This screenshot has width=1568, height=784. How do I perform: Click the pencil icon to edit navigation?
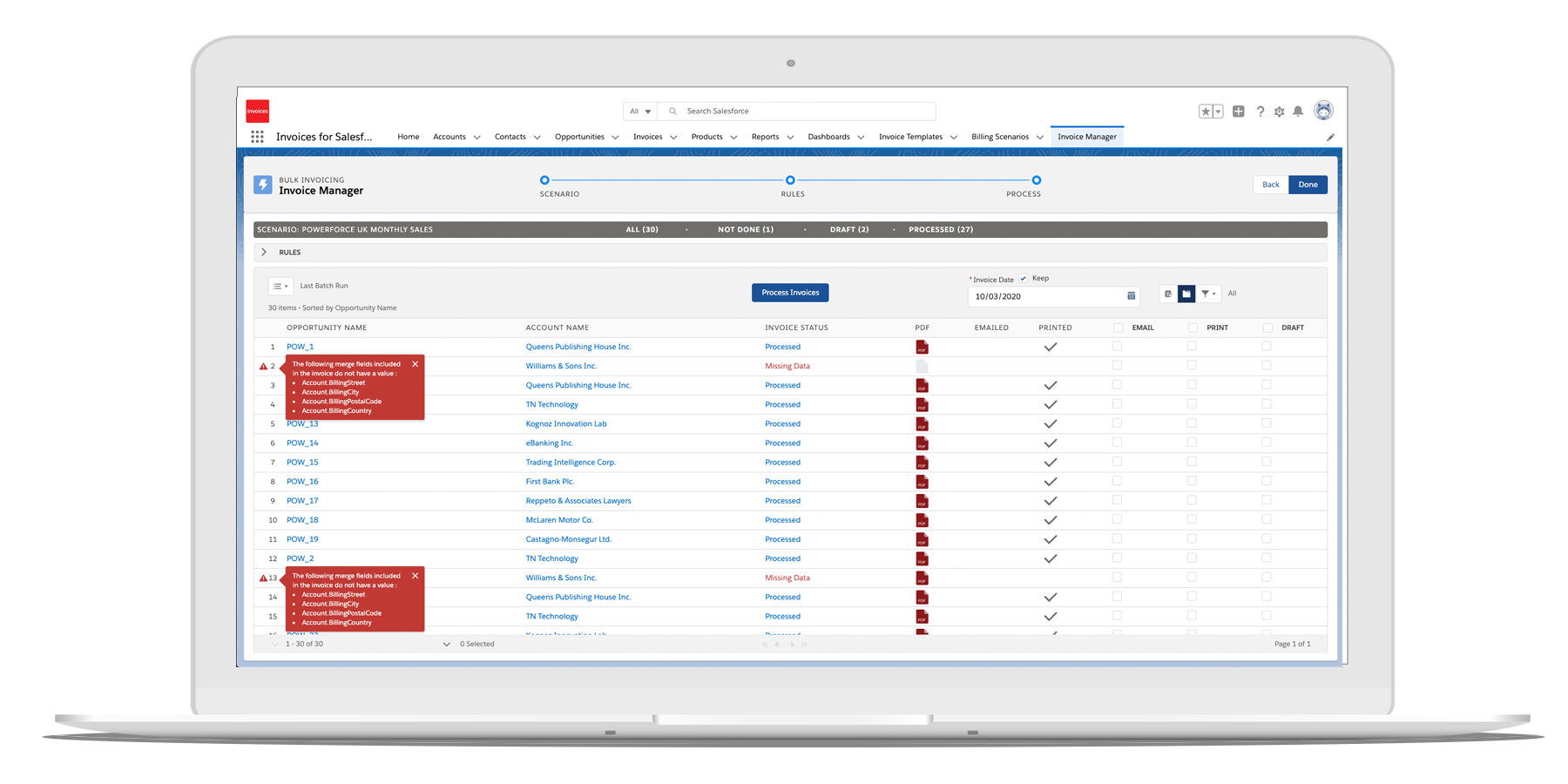click(x=1330, y=138)
